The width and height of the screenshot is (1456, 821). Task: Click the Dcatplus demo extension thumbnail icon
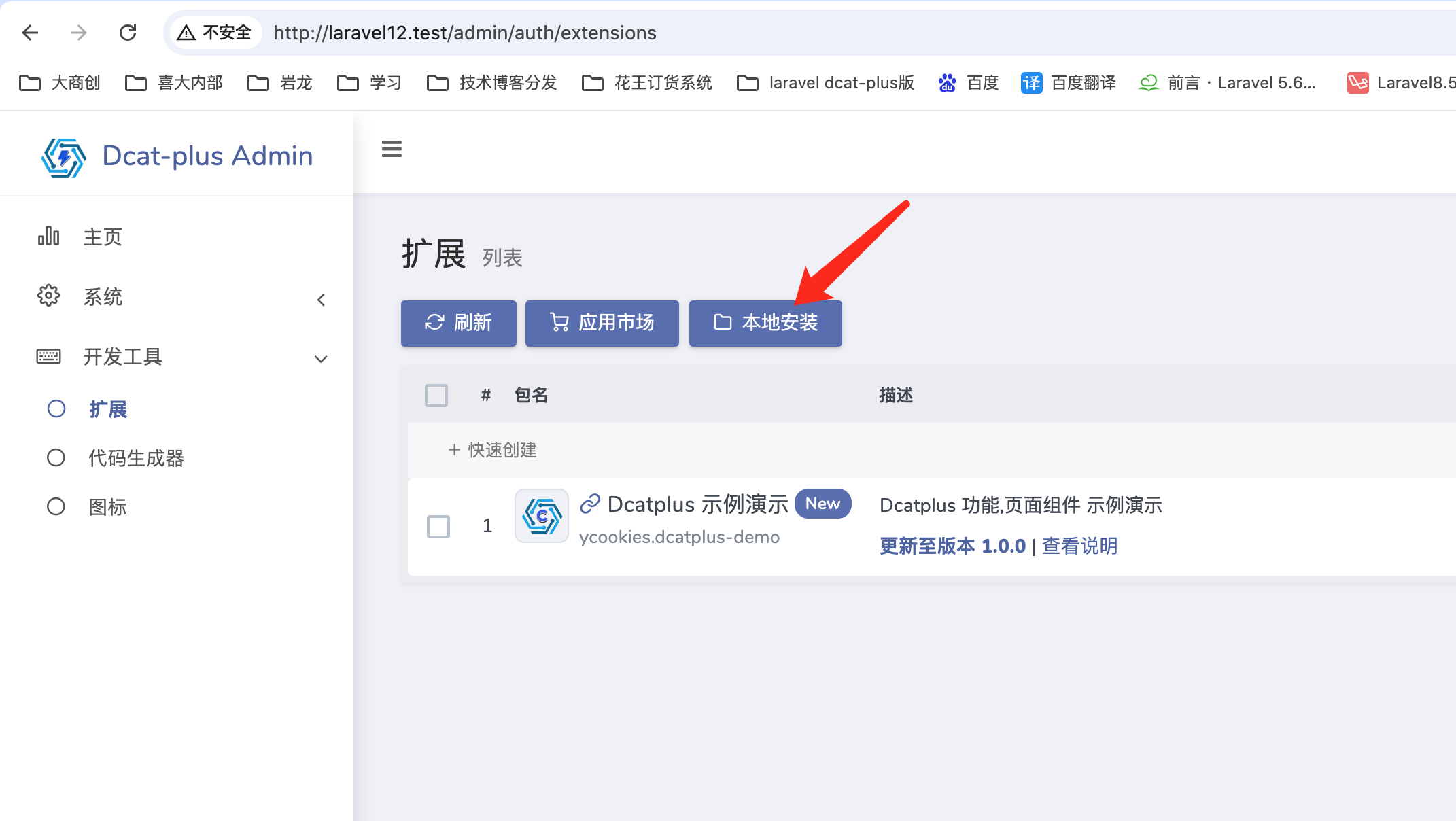coord(541,516)
